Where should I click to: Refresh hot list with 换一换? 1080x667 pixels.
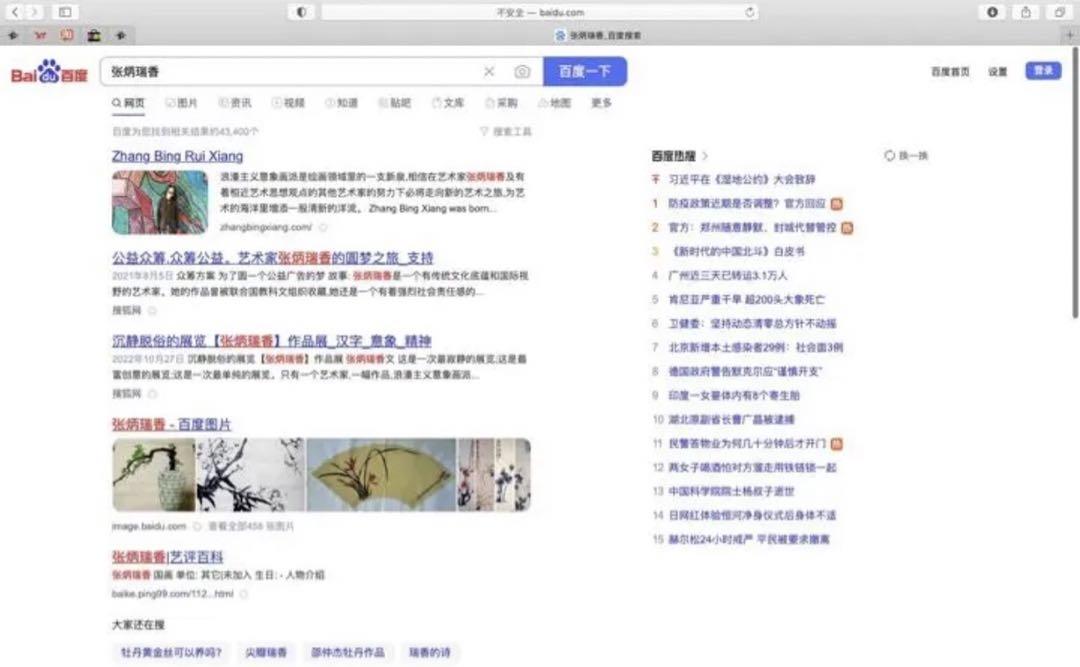(906, 156)
